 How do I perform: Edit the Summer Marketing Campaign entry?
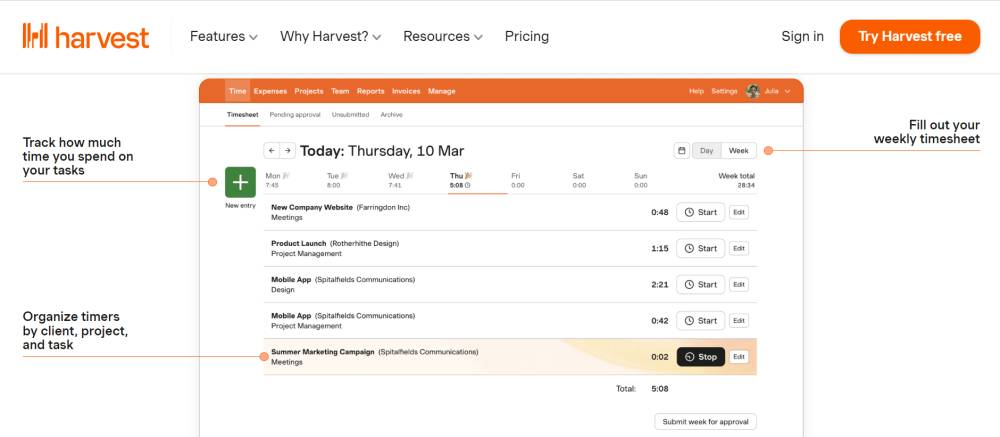(x=739, y=357)
